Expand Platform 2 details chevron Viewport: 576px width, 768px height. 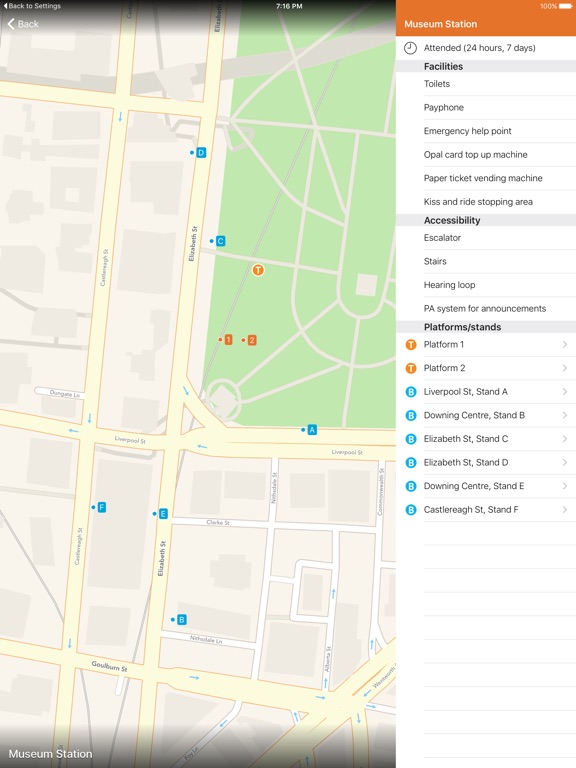pos(565,368)
